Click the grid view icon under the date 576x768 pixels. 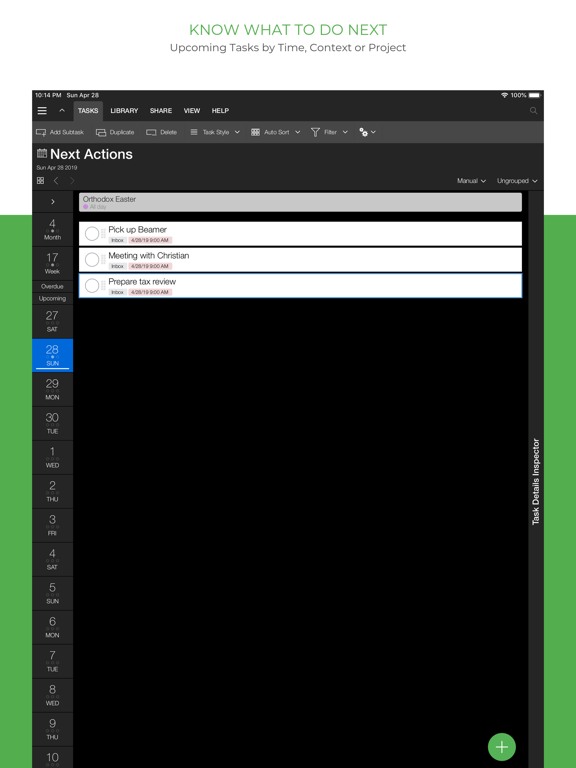point(41,181)
